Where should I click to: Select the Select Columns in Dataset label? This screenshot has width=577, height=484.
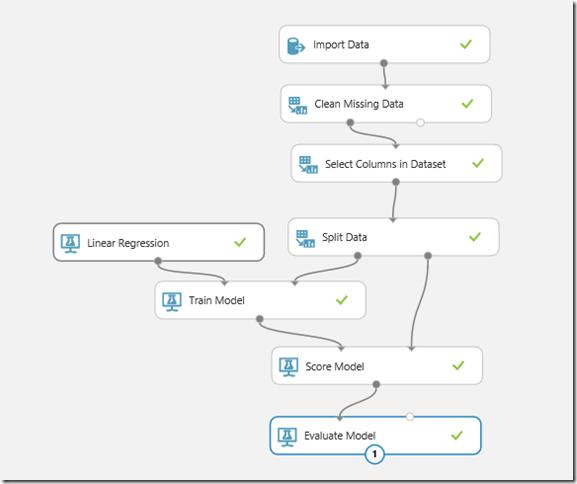tap(385, 164)
